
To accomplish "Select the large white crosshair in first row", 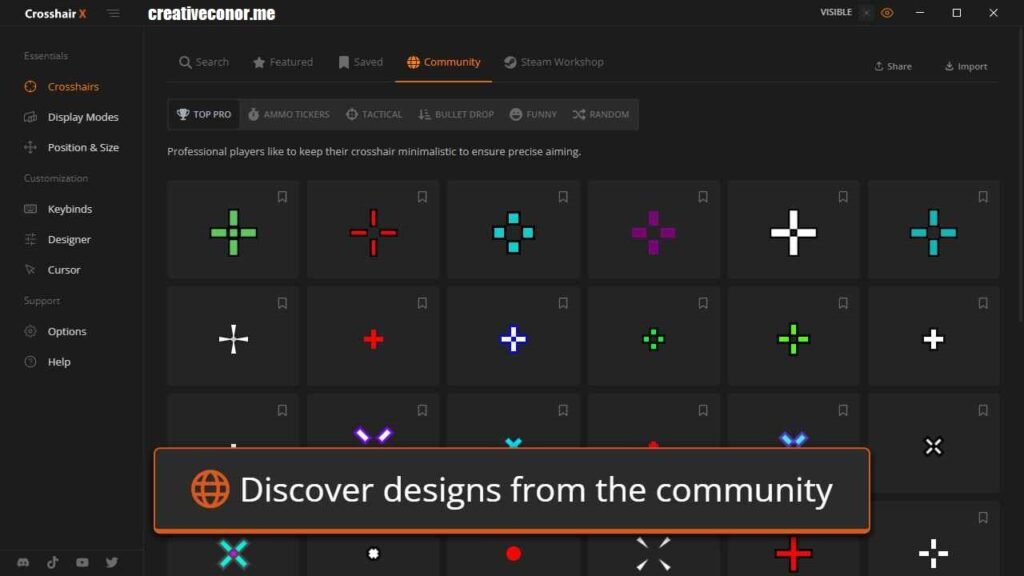I will coord(793,232).
